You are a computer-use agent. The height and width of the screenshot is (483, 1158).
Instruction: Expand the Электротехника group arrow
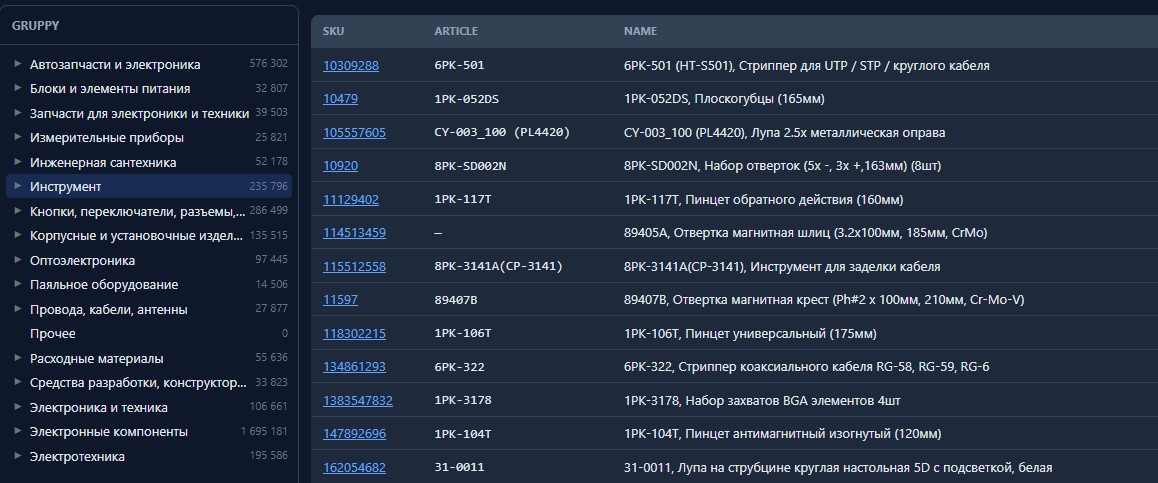coord(18,456)
